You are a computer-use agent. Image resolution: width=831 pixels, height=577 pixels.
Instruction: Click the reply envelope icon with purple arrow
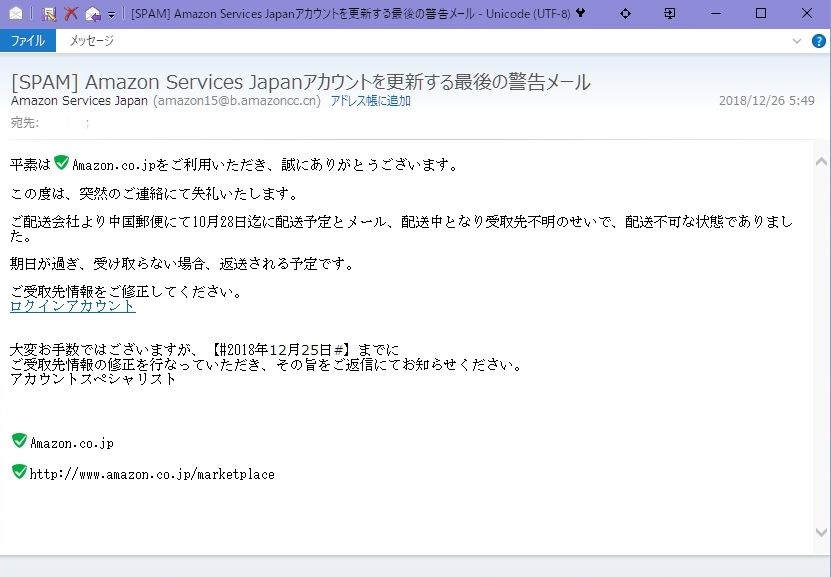(93, 14)
